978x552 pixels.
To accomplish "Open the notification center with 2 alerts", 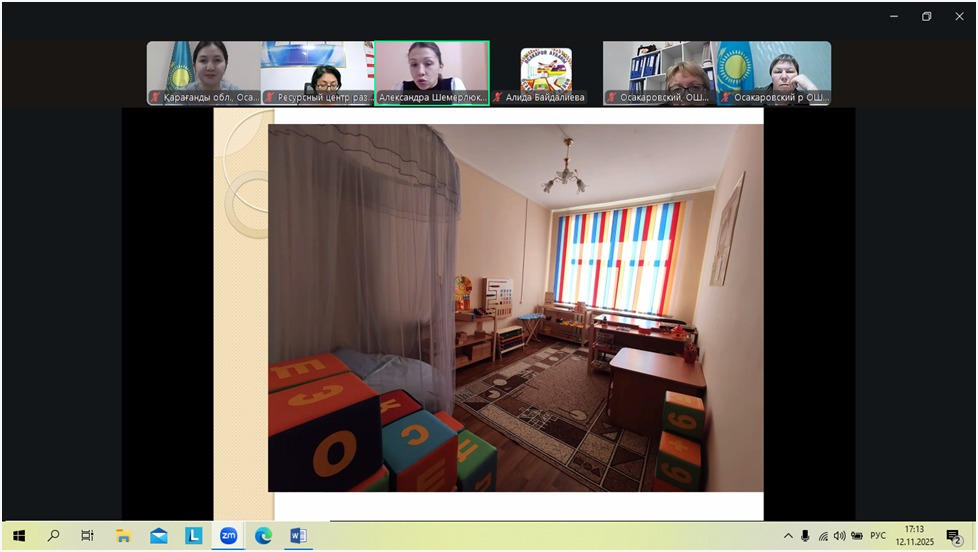I will (x=954, y=536).
